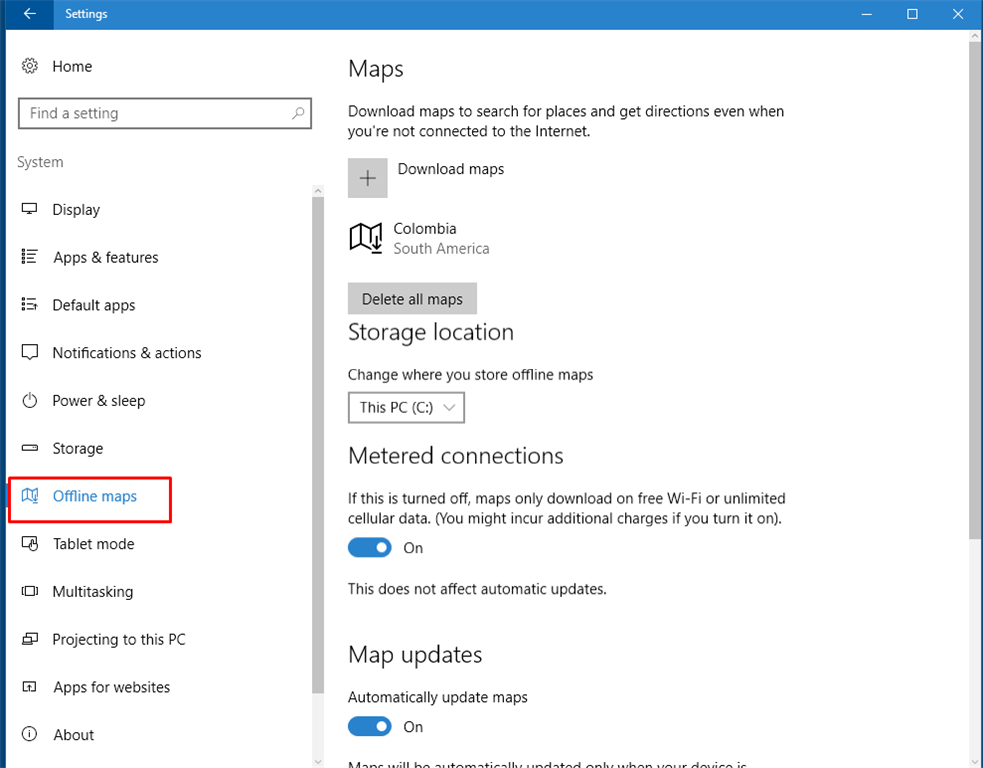
Task: Click the Apps & features list icon
Action: click(x=30, y=257)
